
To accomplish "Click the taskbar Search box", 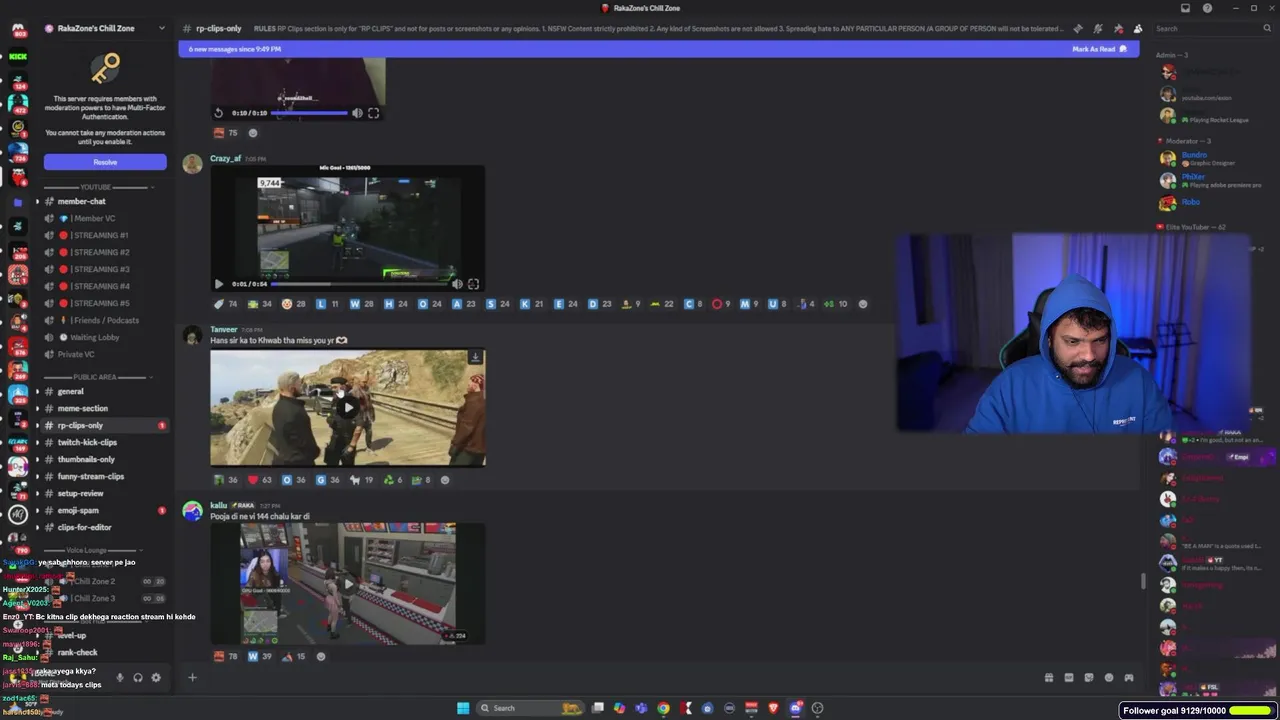I will [532, 708].
